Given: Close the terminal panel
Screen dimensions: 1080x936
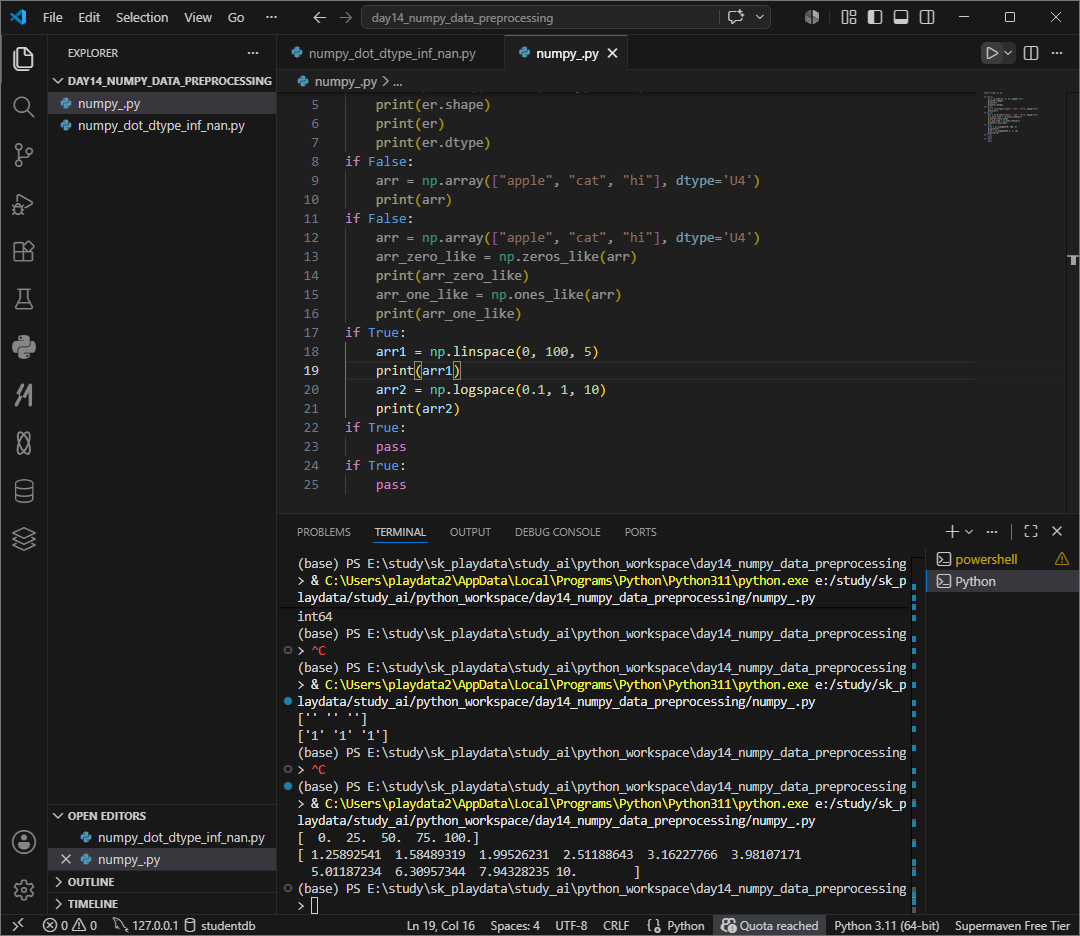Looking at the screenshot, I should [1057, 531].
